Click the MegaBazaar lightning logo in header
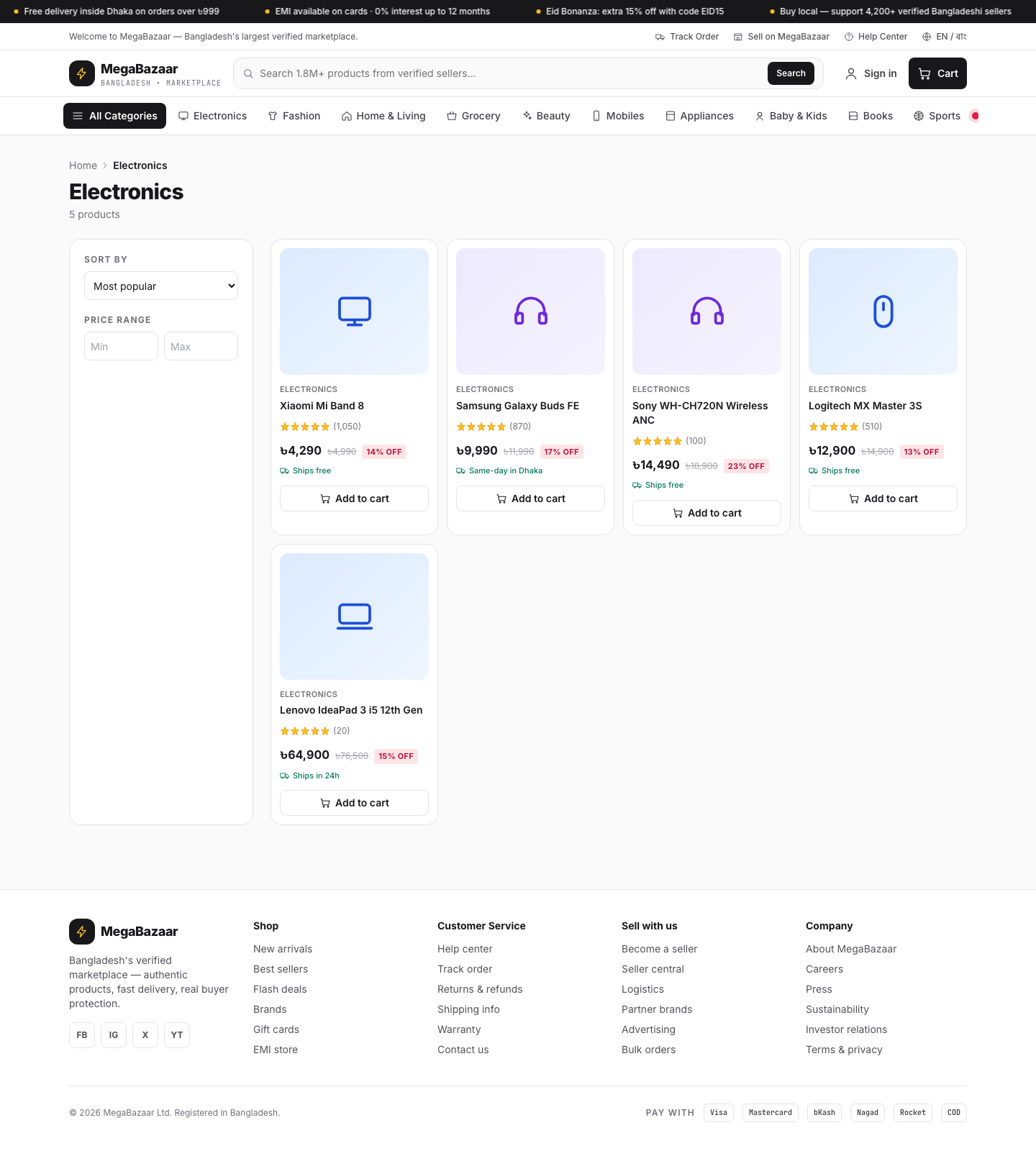Image resolution: width=1036 pixels, height=1151 pixels. [x=82, y=73]
